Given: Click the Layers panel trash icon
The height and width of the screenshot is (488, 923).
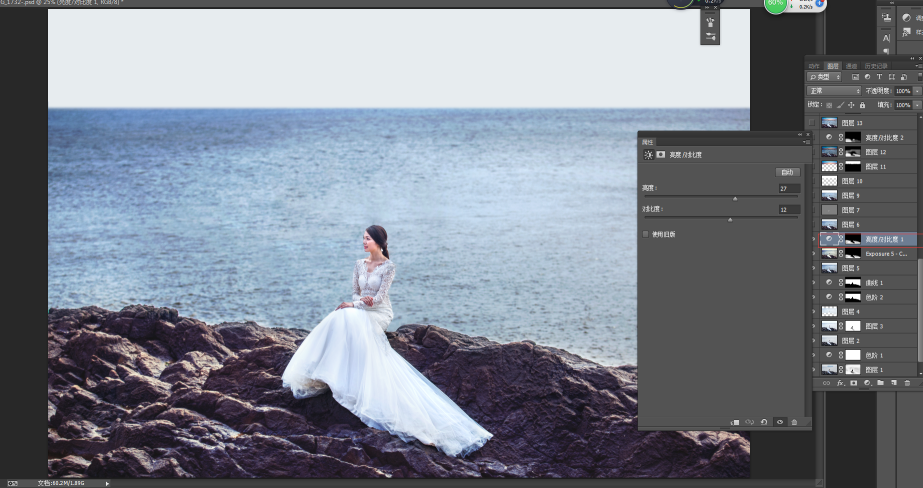Looking at the screenshot, I should coord(907,383).
